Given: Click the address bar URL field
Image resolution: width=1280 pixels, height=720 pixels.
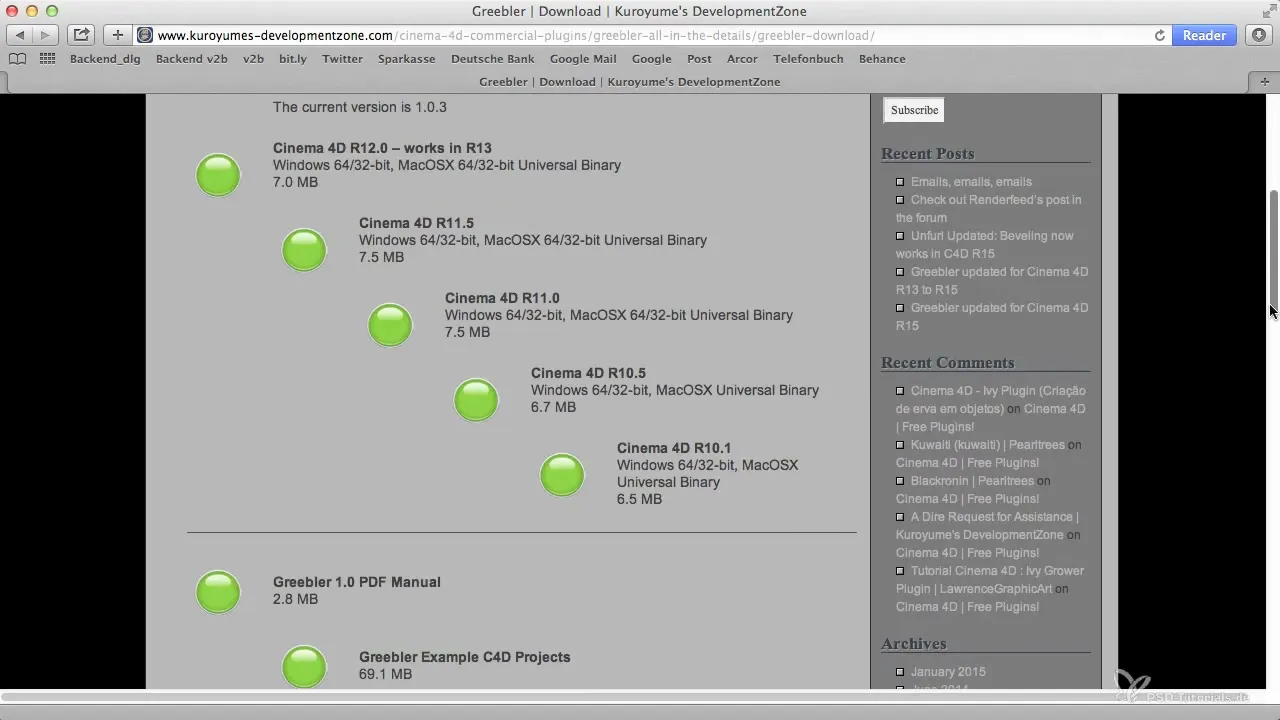Looking at the screenshot, I should tap(650, 35).
